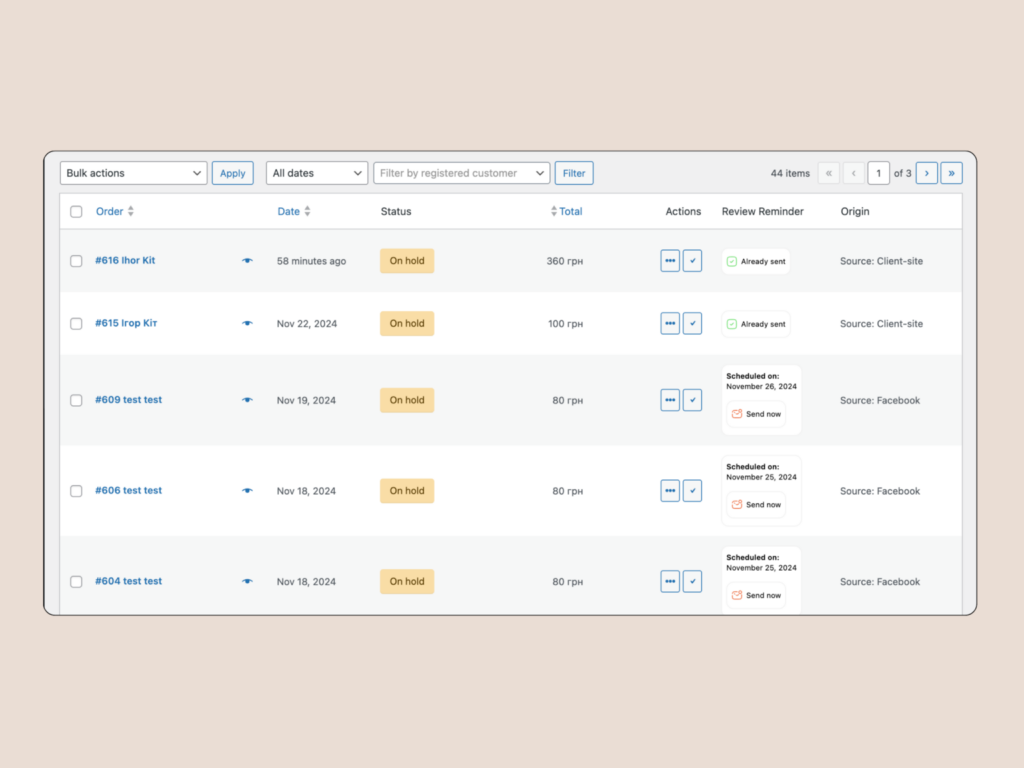
Task: Click the eye preview icon for order #609
Action: [x=247, y=400]
